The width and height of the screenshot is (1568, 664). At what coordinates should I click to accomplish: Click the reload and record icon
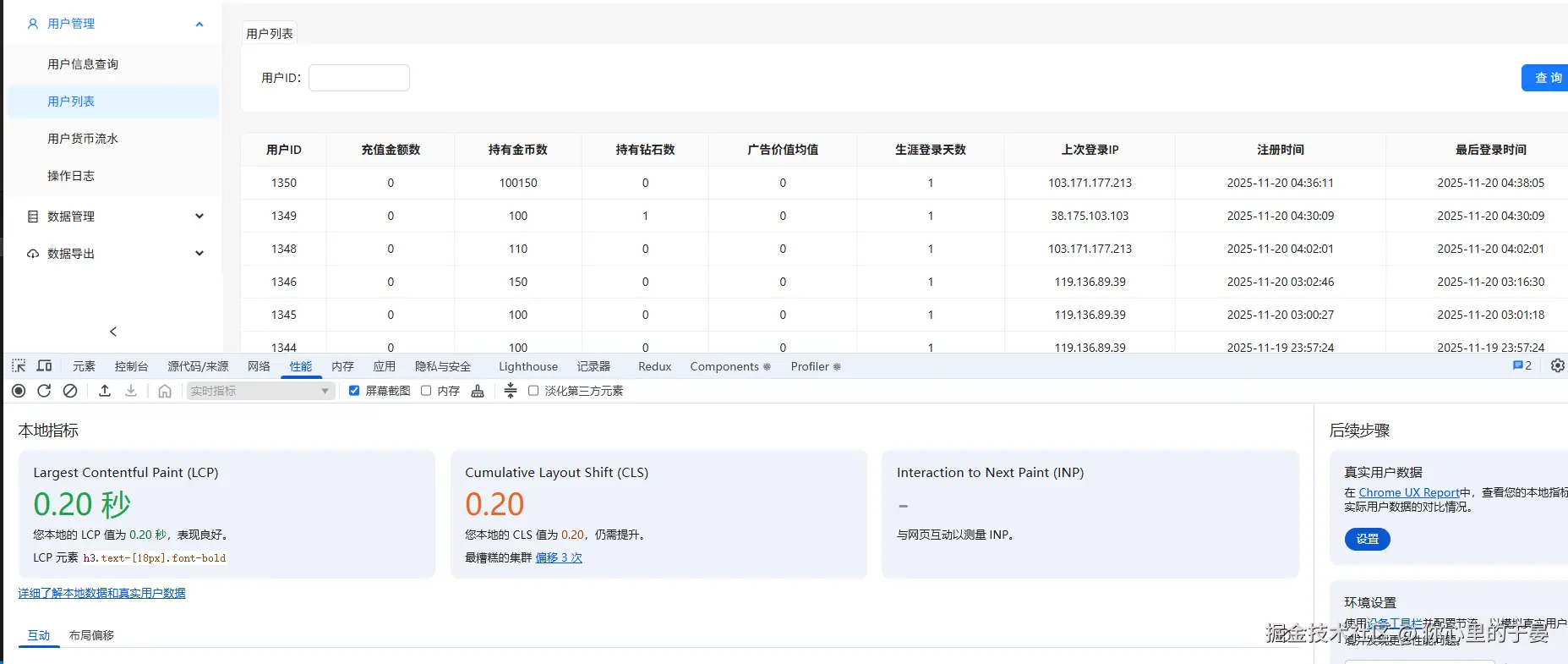pyautogui.click(x=44, y=391)
